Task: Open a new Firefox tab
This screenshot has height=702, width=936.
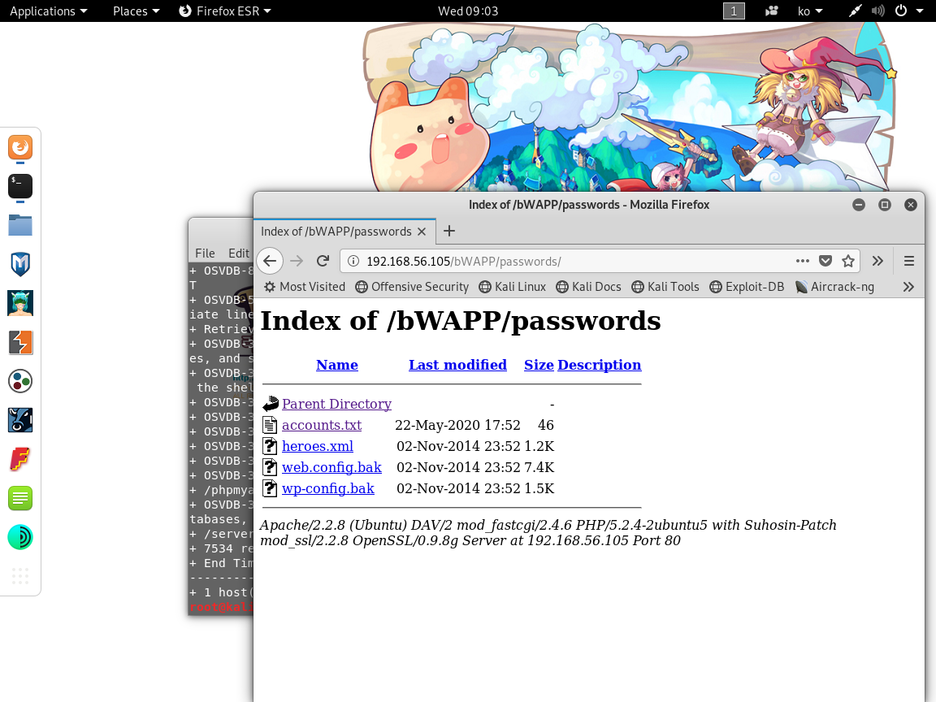Action: tap(449, 231)
